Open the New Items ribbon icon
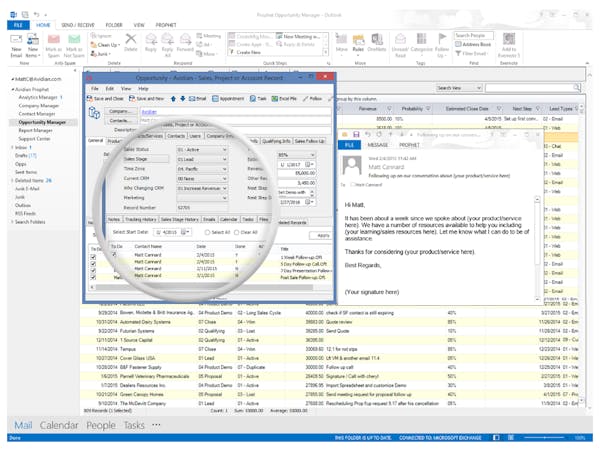 (x=33, y=46)
